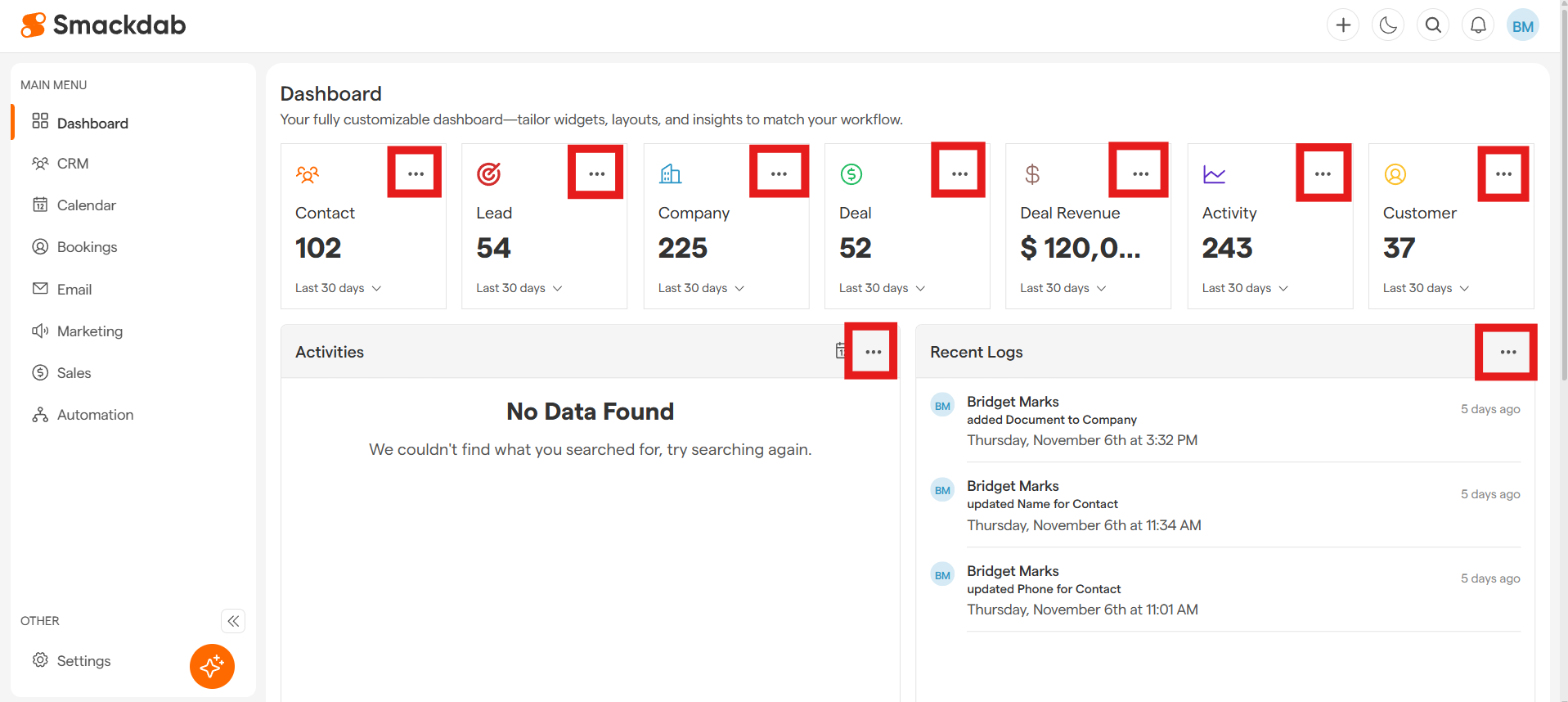This screenshot has width=1568, height=702.
Task: Open Recent Logs three-dot menu
Action: click(1507, 352)
